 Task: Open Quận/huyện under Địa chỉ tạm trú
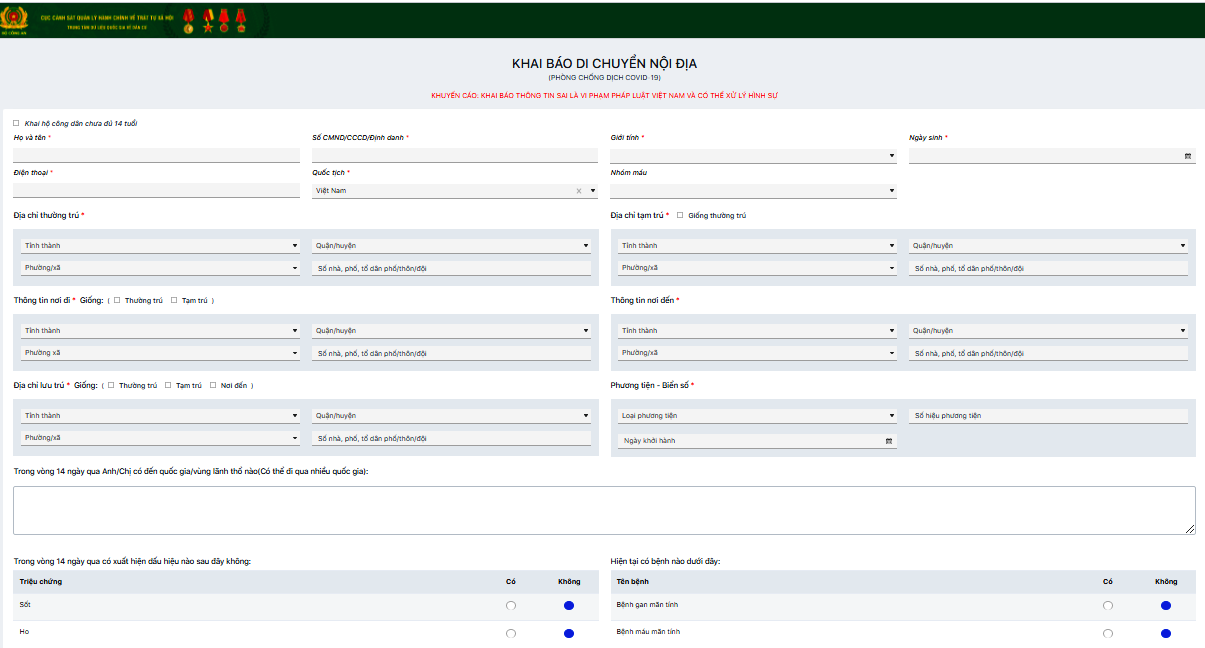[x=1048, y=246]
